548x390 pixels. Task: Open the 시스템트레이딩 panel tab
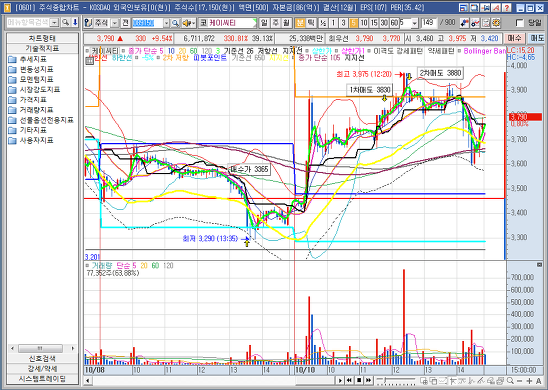pos(42,379)
